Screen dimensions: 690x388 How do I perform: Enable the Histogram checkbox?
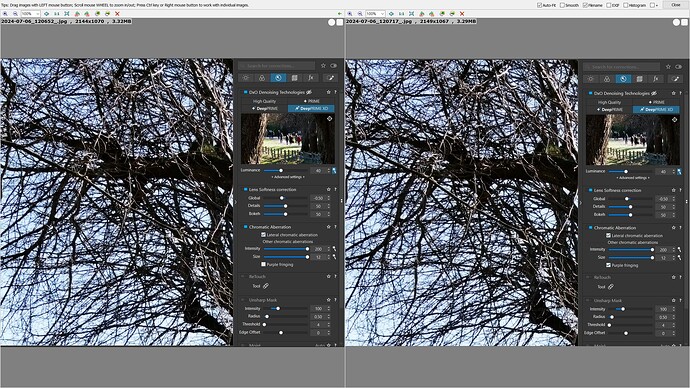pyautogui.click(x=625, y=5)
